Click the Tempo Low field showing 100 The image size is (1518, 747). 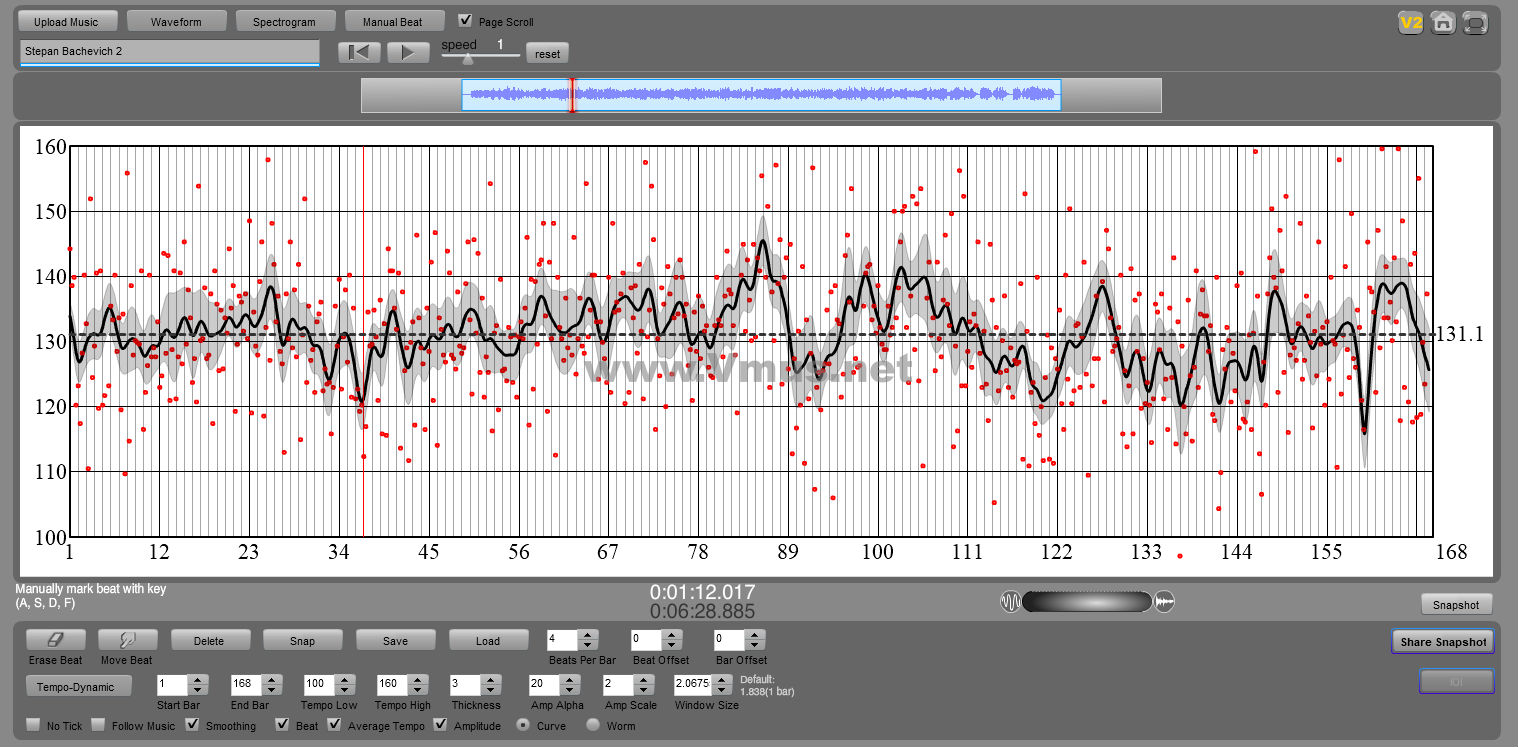point(320,686)
